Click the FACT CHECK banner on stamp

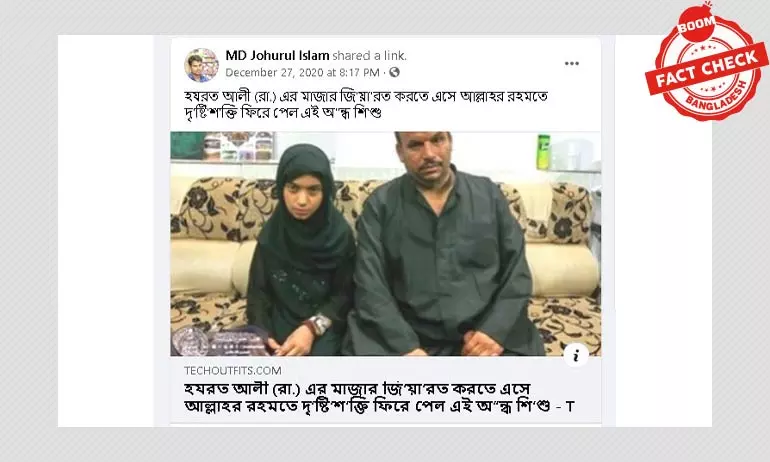point(707,68)
